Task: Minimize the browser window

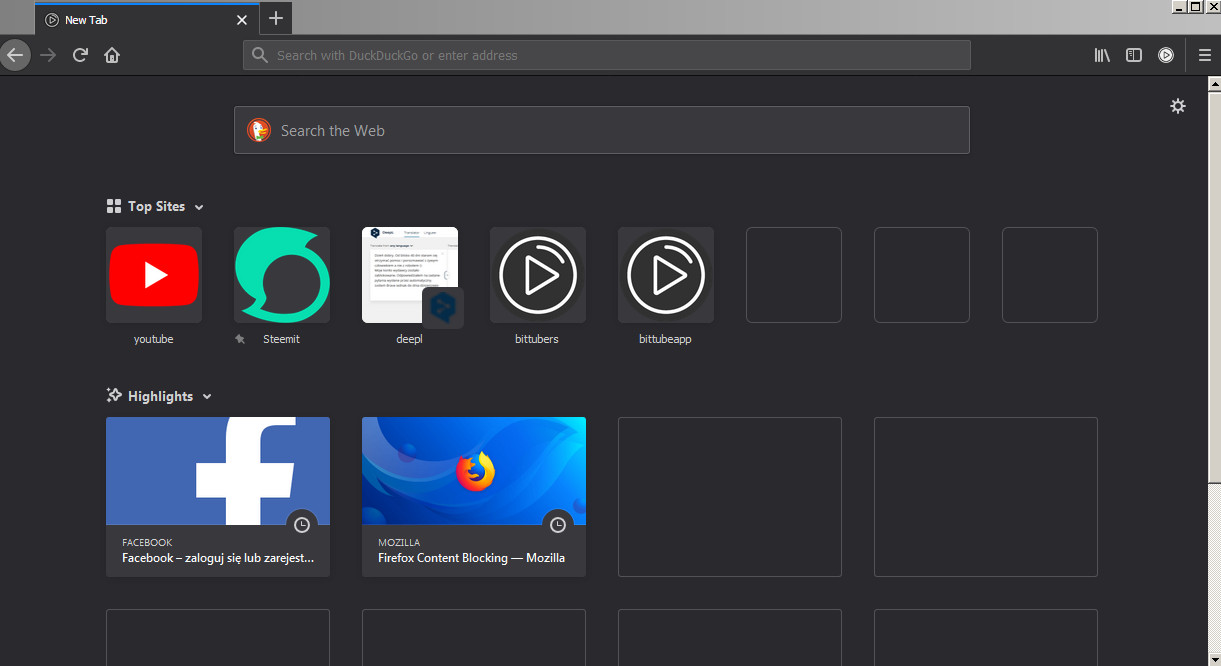Action: click(x=1179, y=6)
